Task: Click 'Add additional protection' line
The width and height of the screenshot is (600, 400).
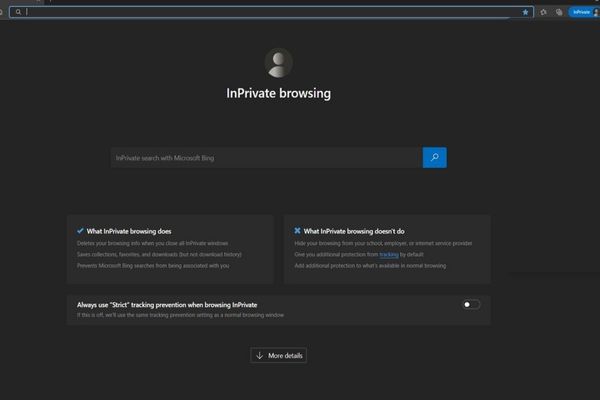Action: tap(370, 266)
